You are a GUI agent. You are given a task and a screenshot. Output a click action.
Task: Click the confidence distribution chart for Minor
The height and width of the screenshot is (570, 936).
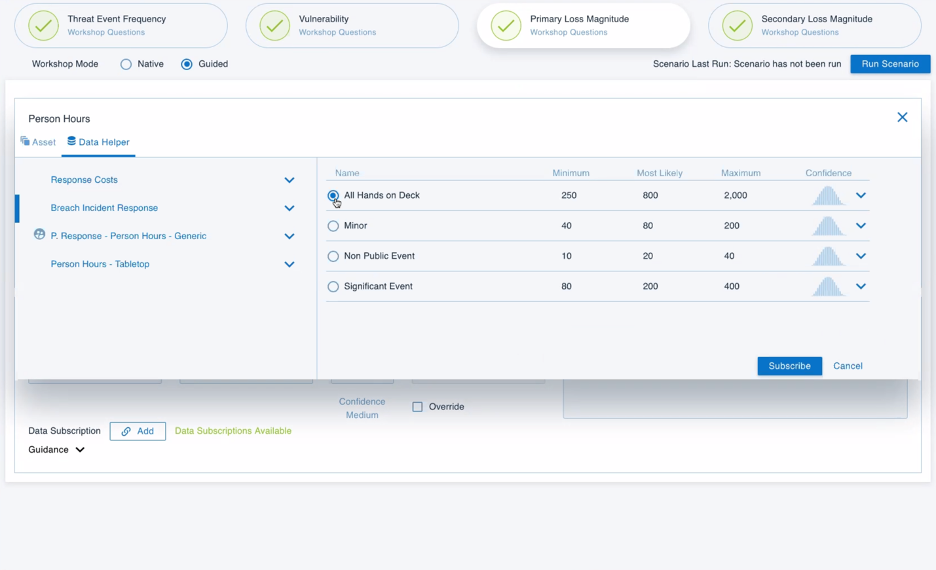[828, 226]
